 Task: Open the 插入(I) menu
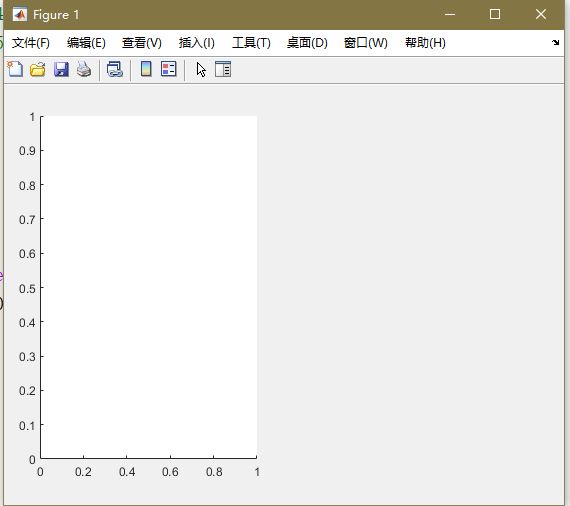click(x=197, y=43)
